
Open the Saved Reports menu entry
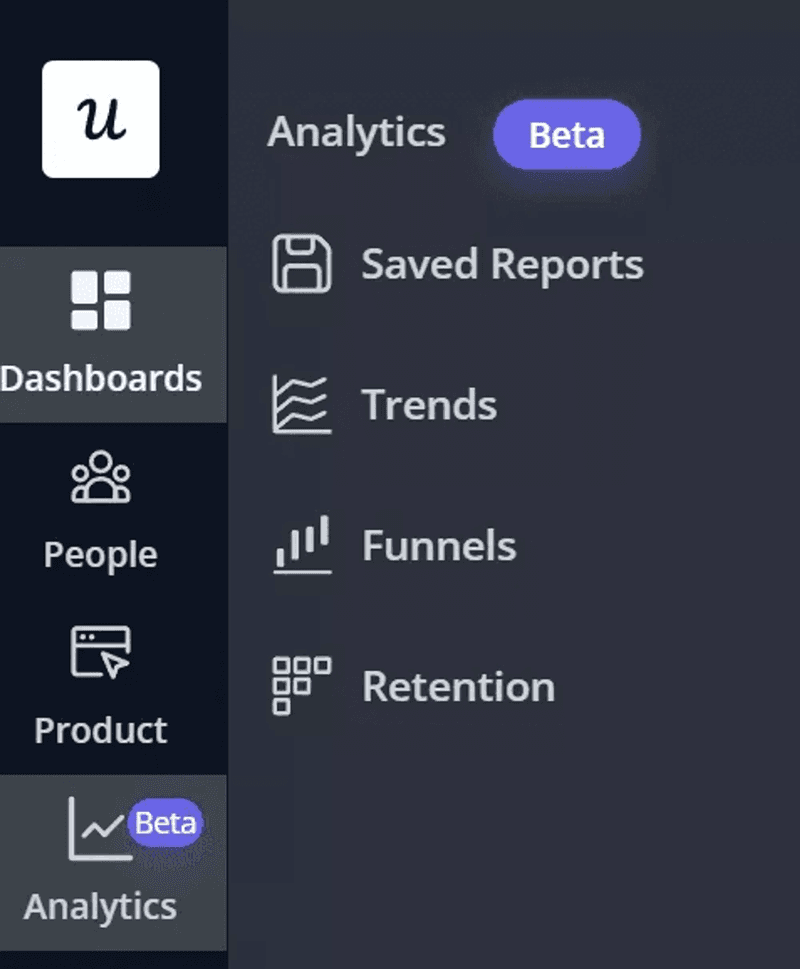[x=503, y=263]
